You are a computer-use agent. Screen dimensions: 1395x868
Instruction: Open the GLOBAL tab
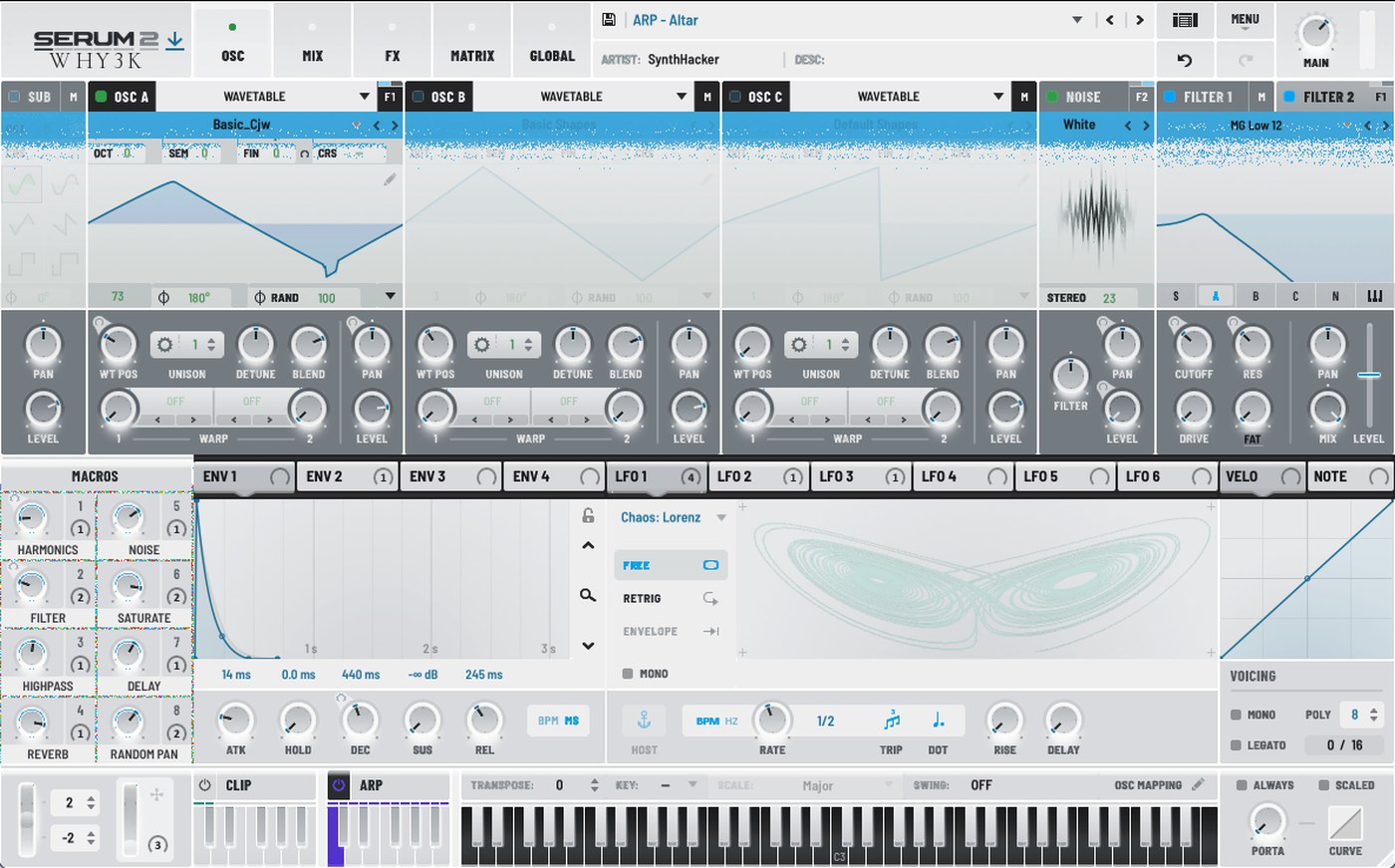pos(552,41)
